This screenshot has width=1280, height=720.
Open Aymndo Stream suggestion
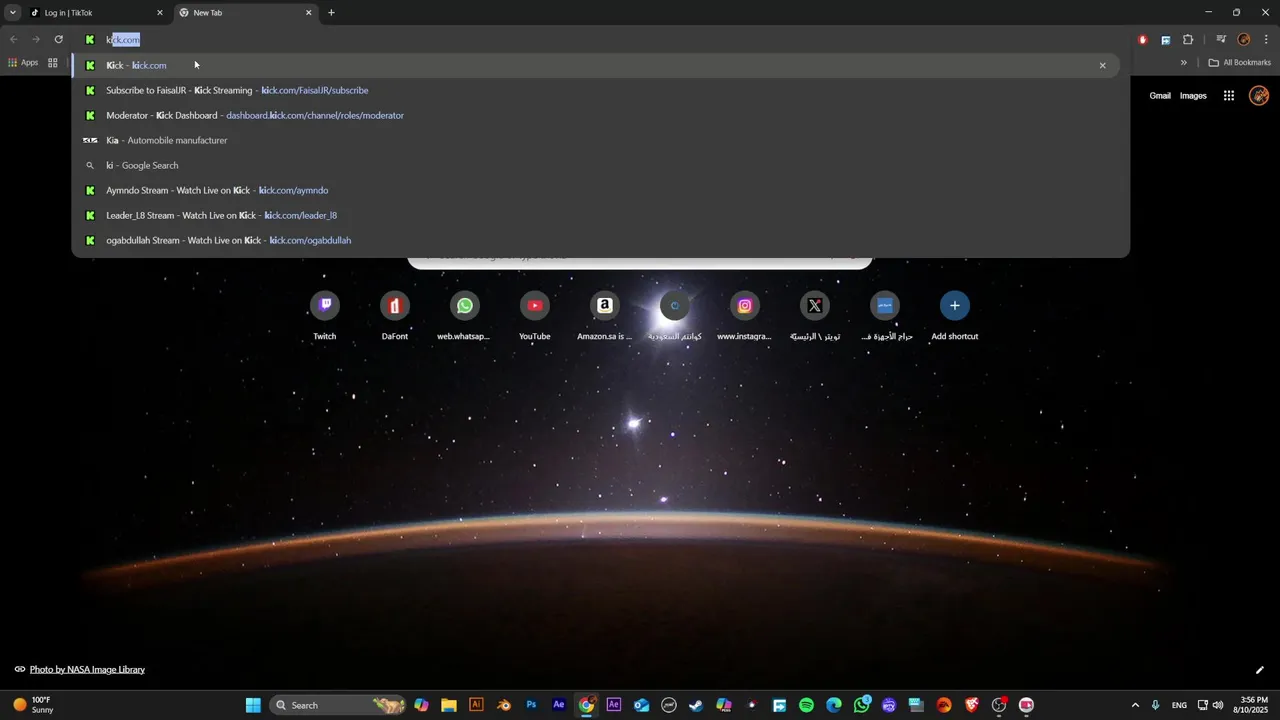(x=600, y=190)
